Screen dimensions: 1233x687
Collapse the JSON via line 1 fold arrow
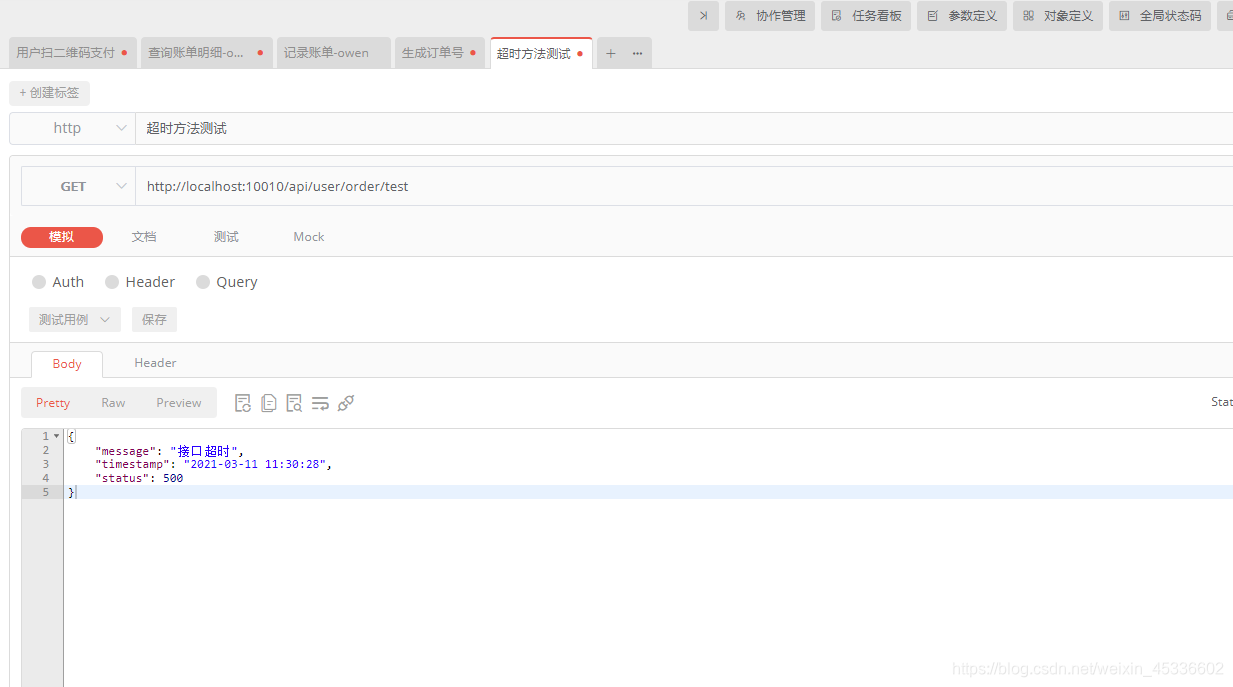pyautogui.click(x=55, y=436)
